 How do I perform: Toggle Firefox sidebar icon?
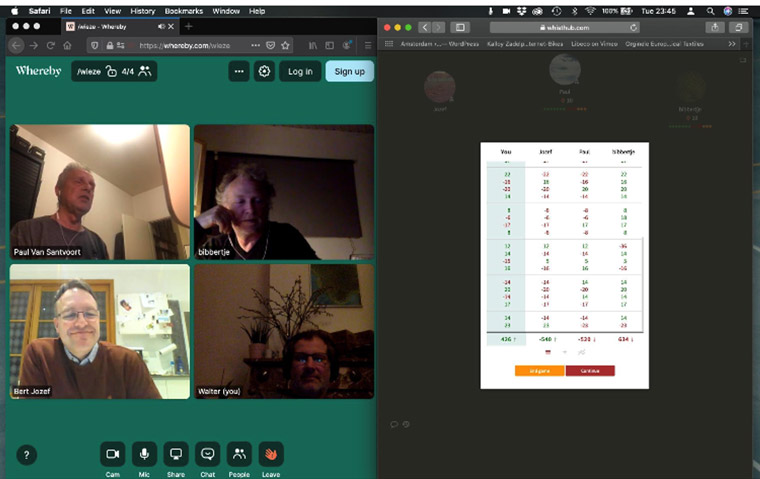(330, 46)
